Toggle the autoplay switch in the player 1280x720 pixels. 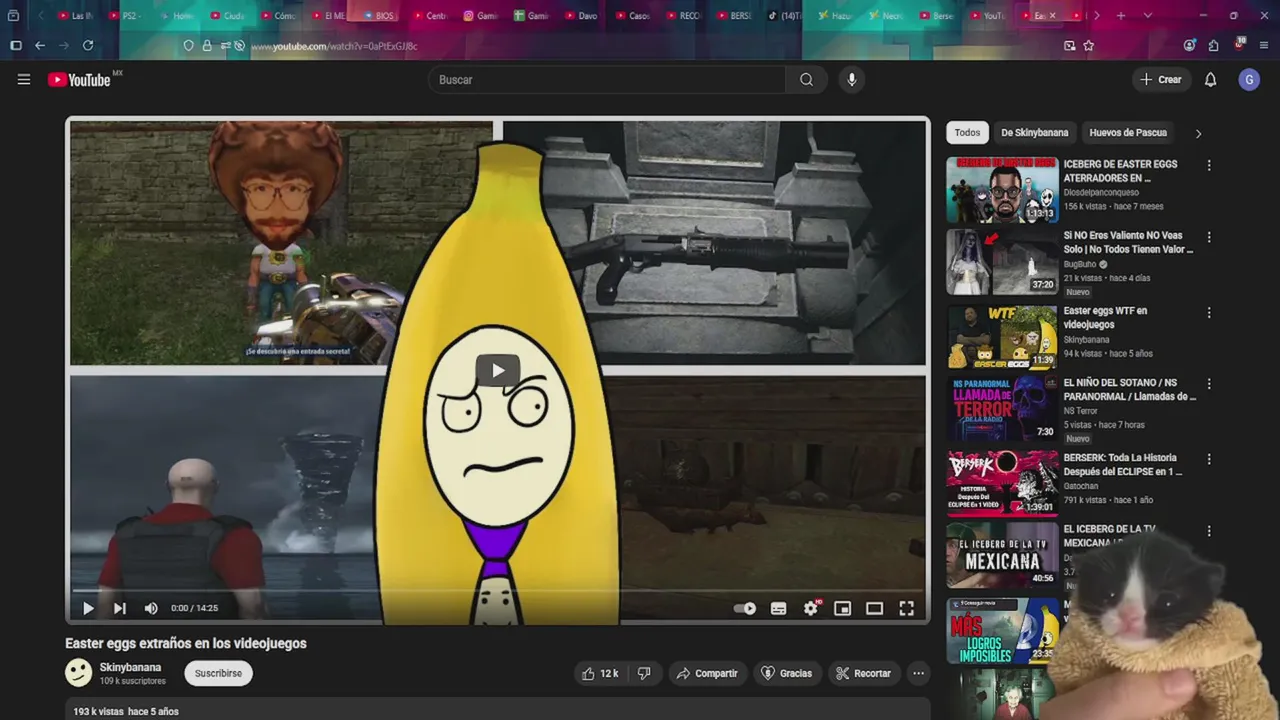745,608
